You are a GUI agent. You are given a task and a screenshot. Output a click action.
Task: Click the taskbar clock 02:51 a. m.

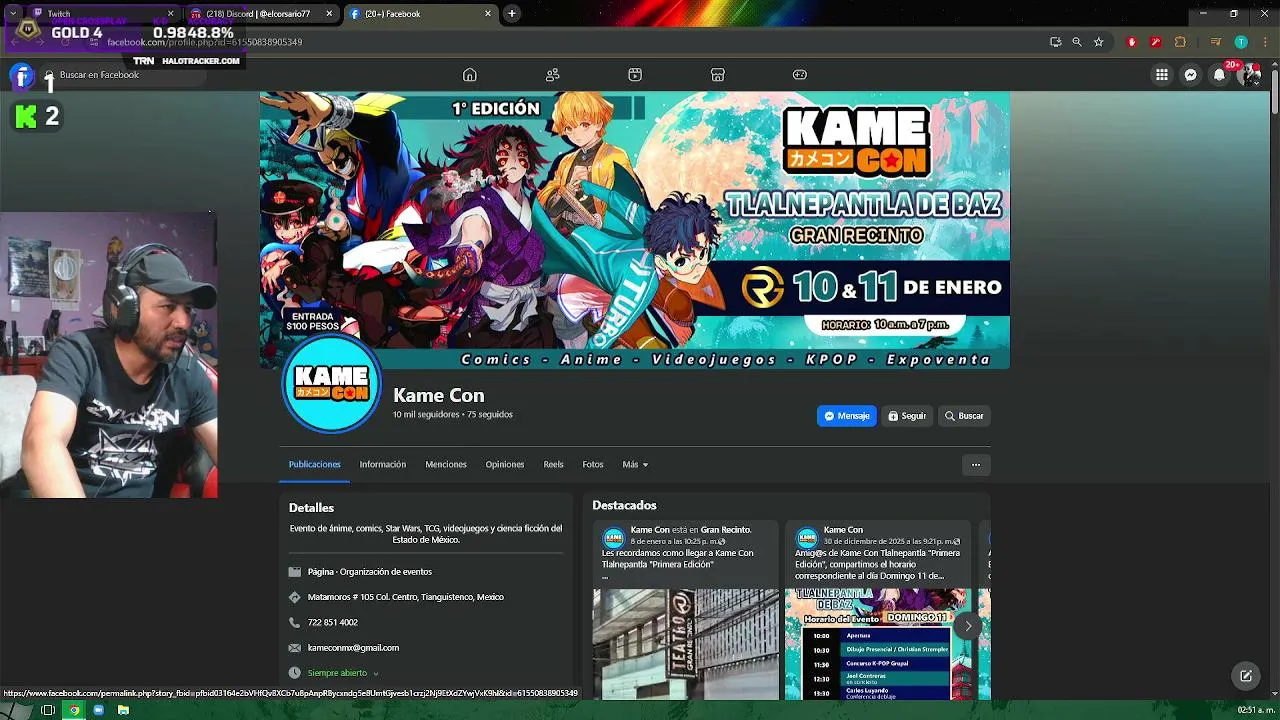point(1255,710)
